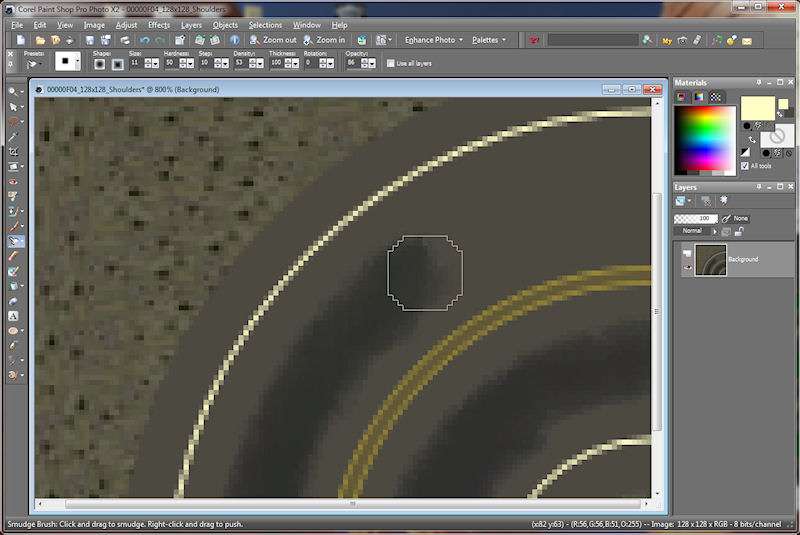Click the red Corel heart icon
Screen dimensions: 800x535
coord(534,40)
